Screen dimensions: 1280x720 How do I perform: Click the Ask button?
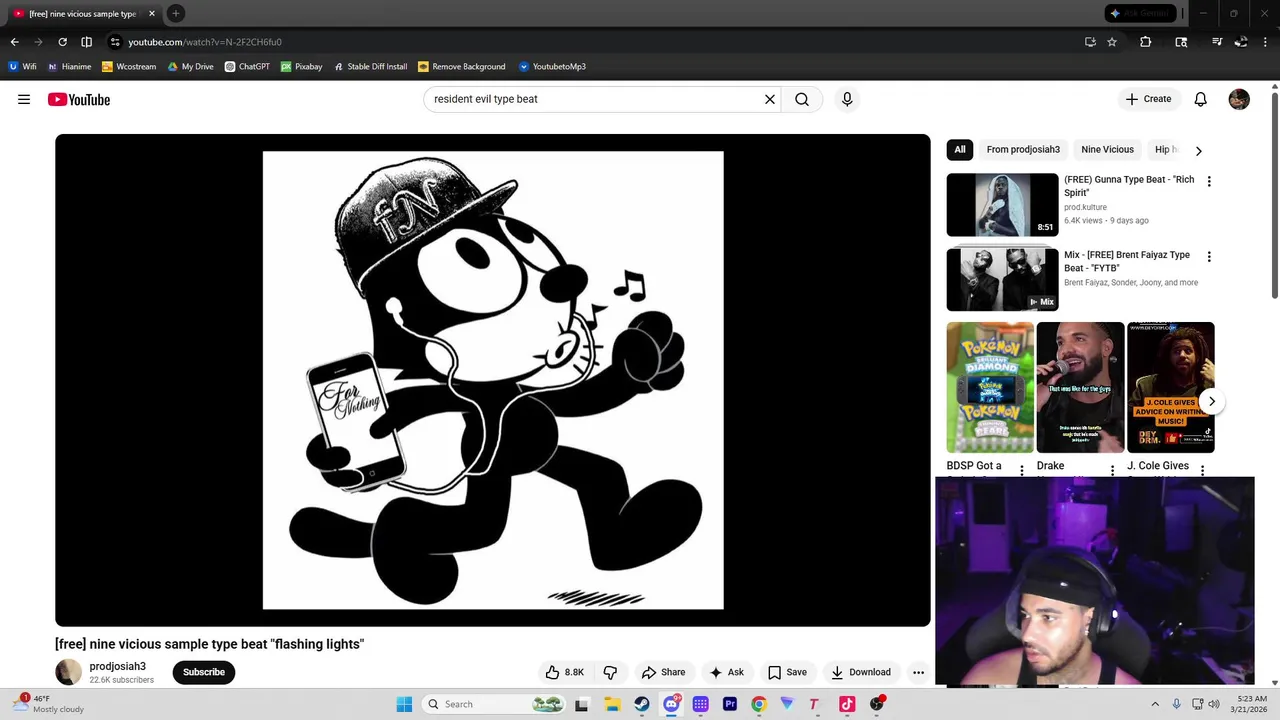pyautogui.click(x=726, y=672)
